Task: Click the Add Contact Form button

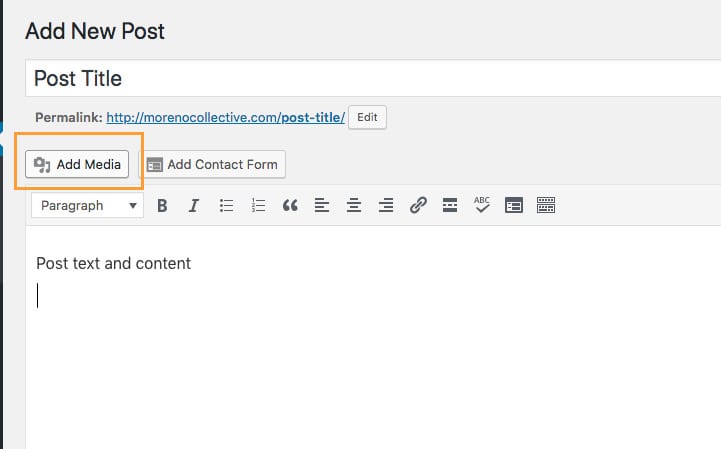Action: 213,164
